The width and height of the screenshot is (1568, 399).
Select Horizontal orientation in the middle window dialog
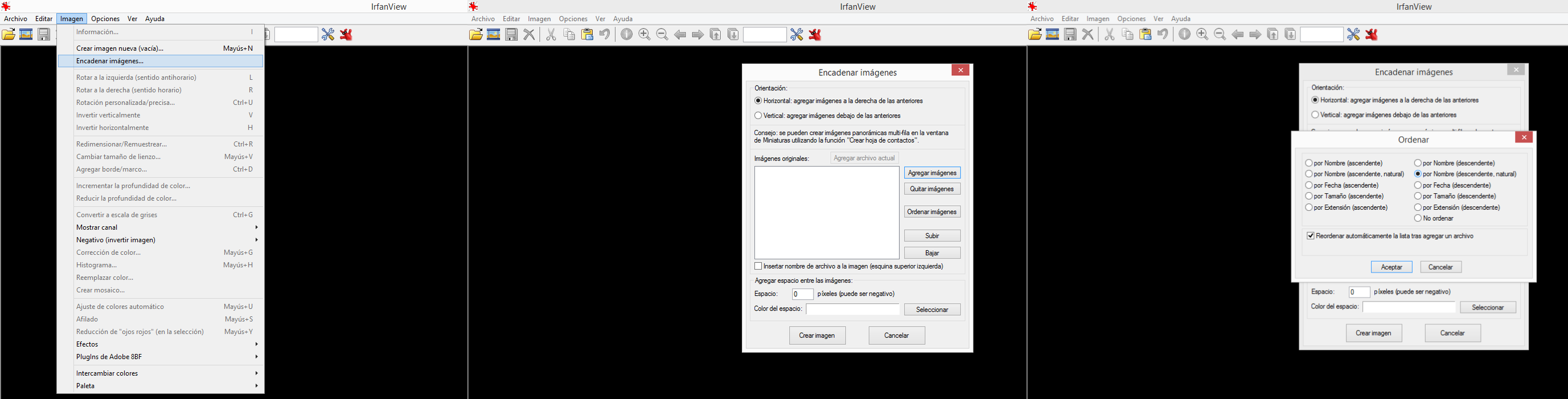pyautogui.click(x=758, y=100)
